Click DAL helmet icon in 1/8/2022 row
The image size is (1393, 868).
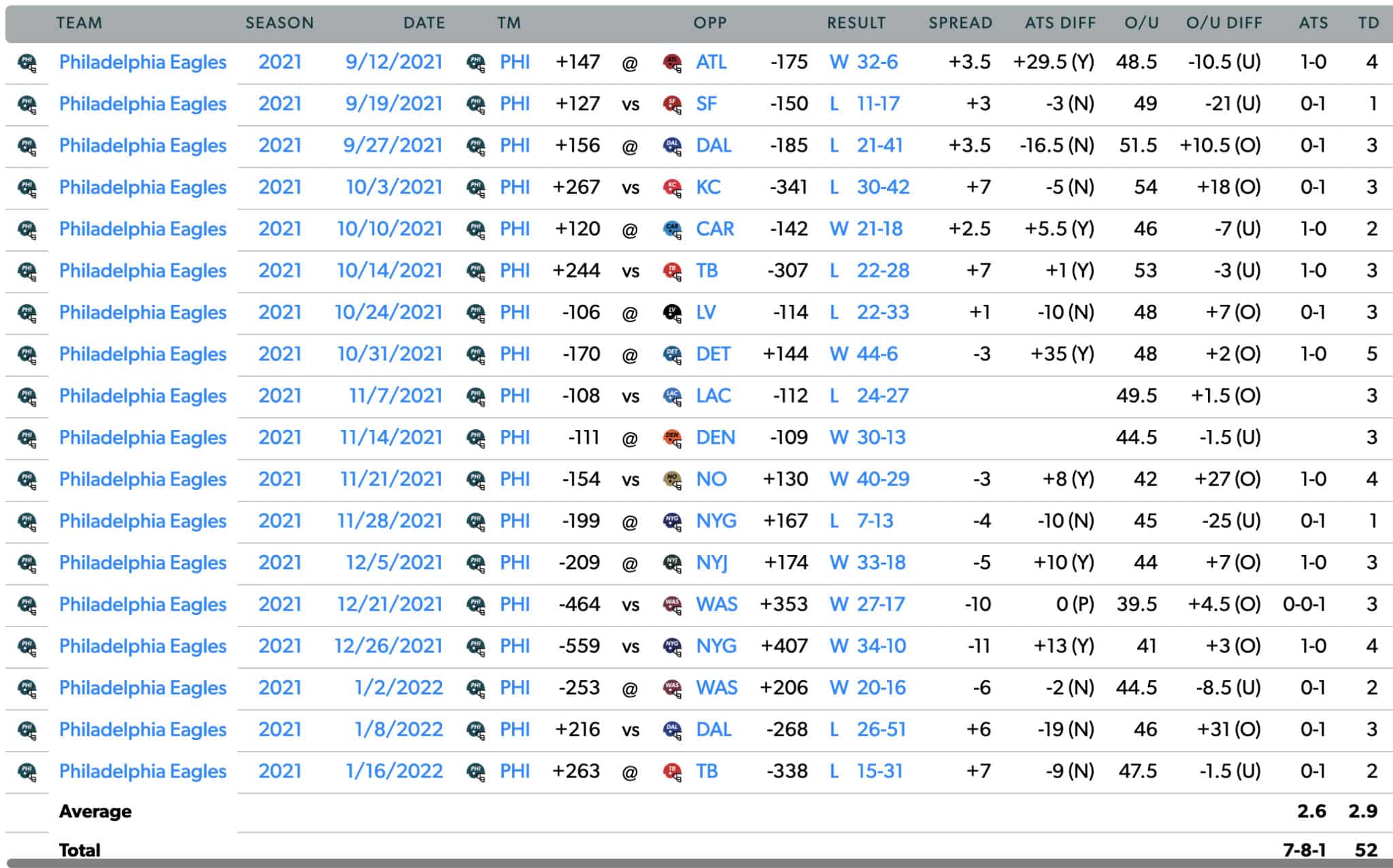(672, 730)
